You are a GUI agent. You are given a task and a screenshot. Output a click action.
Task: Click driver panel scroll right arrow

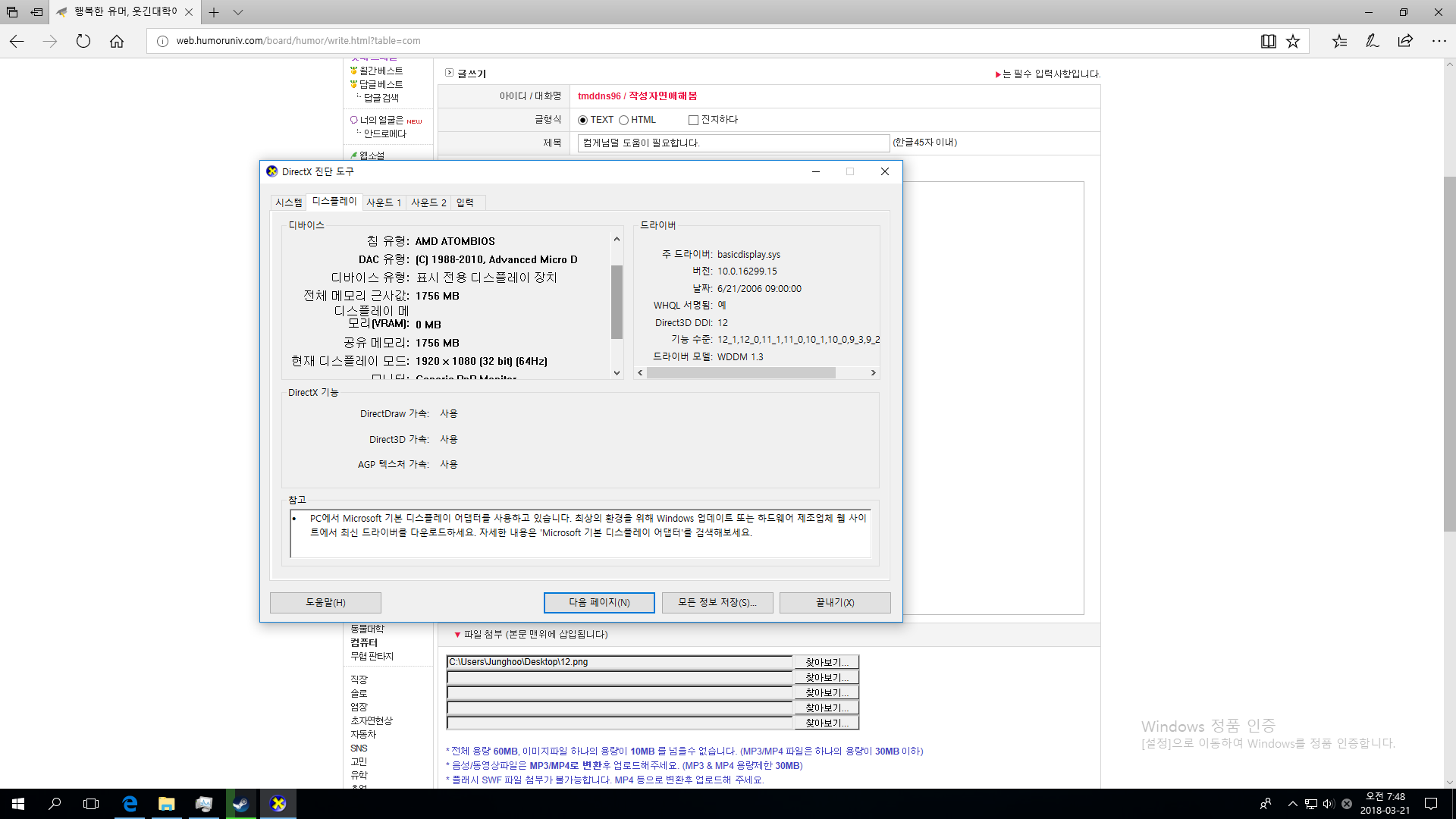pos(873,373)
